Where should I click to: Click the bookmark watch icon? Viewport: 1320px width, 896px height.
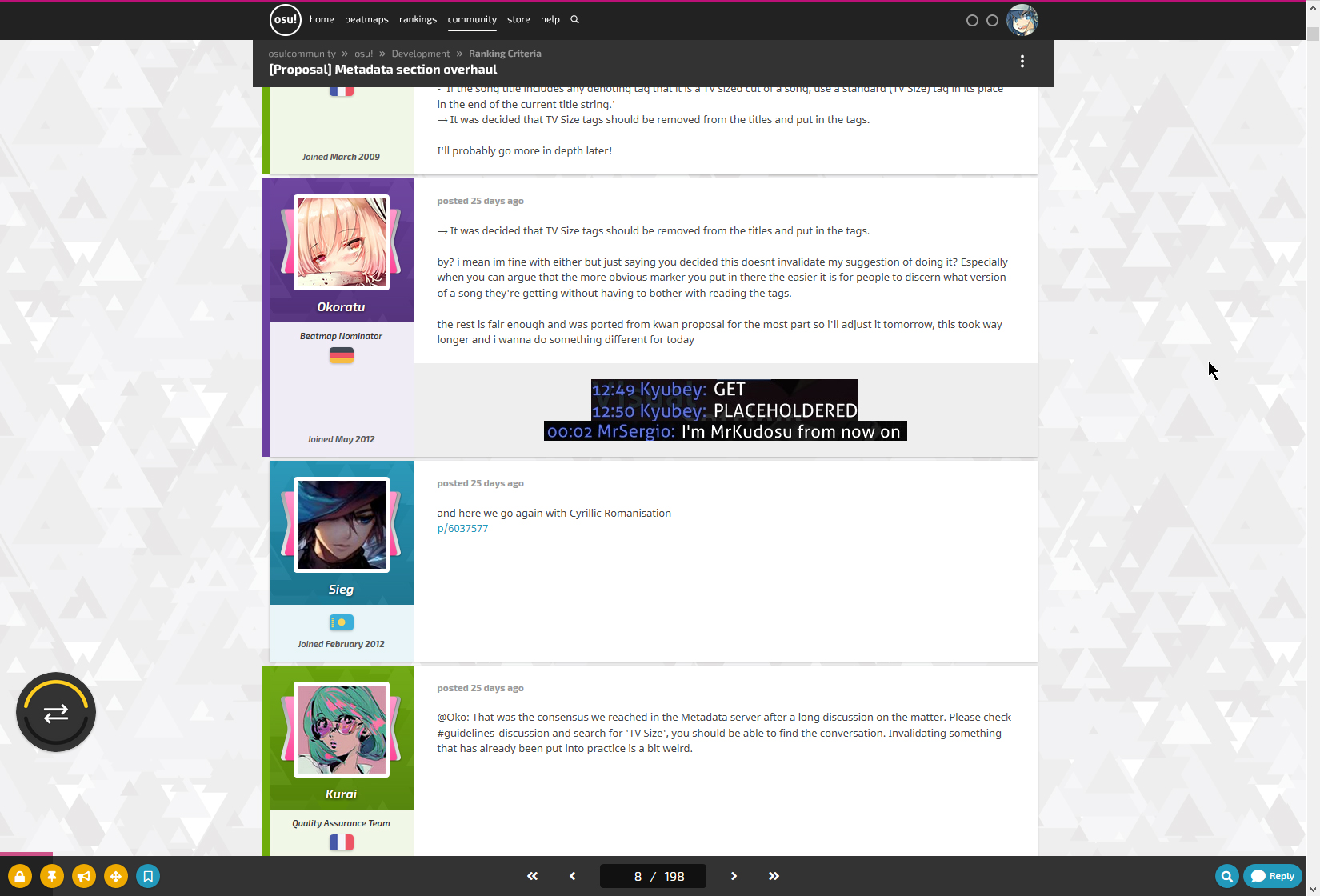pyautogui.click(x=148, y=876)
